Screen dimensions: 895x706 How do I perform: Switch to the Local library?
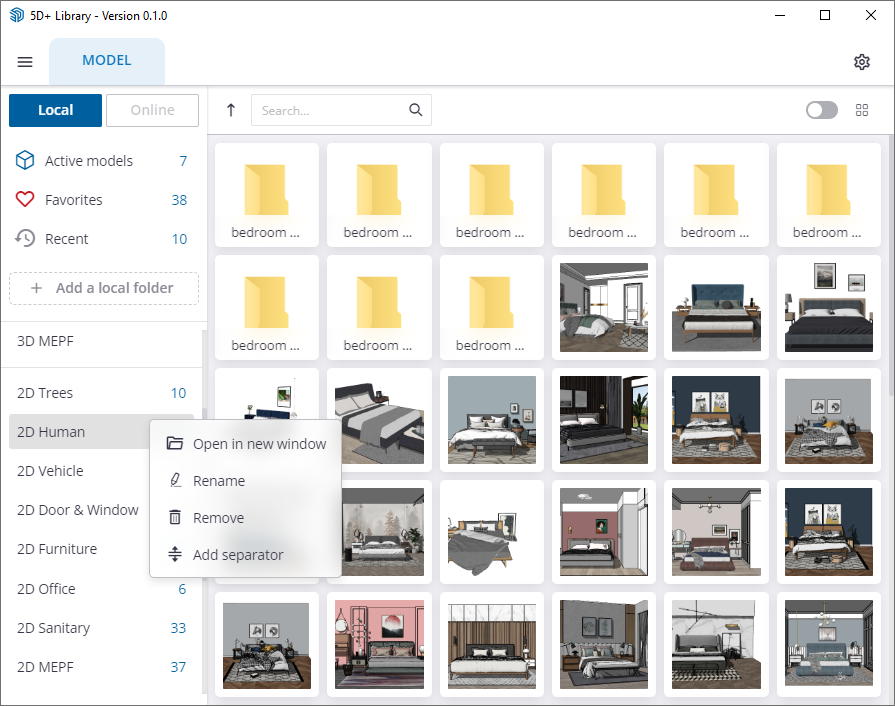tap(55, 110)
